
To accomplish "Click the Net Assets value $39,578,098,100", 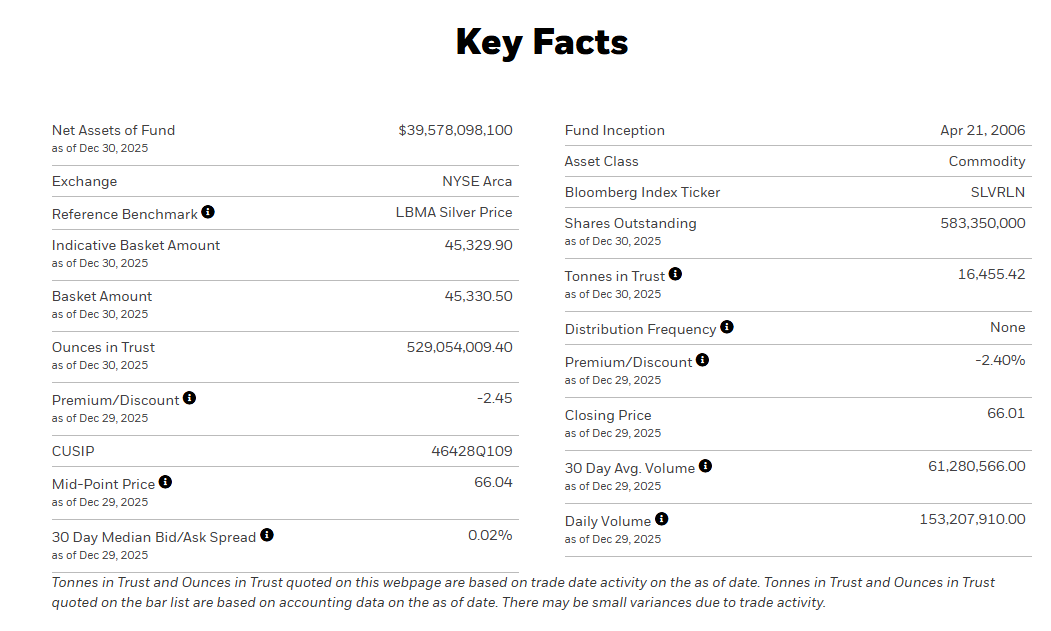I will pos(455,130).
